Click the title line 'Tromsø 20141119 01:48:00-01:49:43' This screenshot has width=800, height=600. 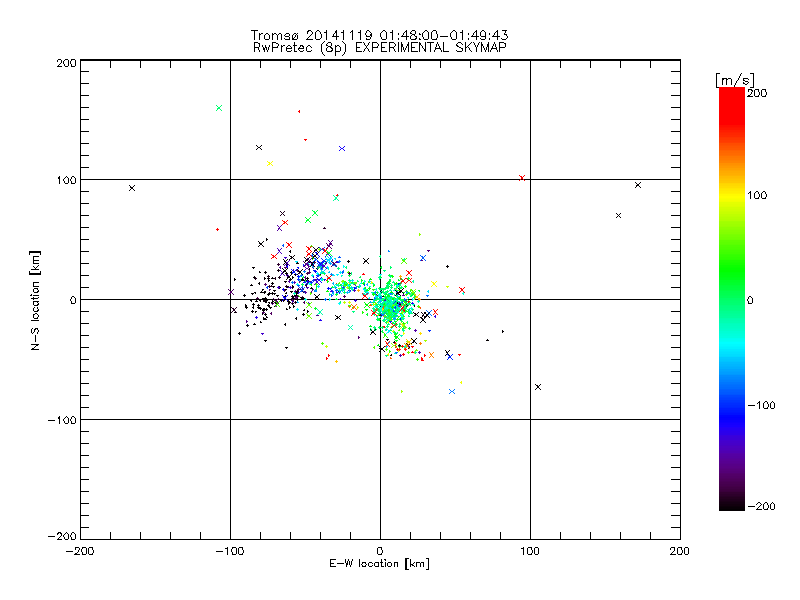[379, 35]
